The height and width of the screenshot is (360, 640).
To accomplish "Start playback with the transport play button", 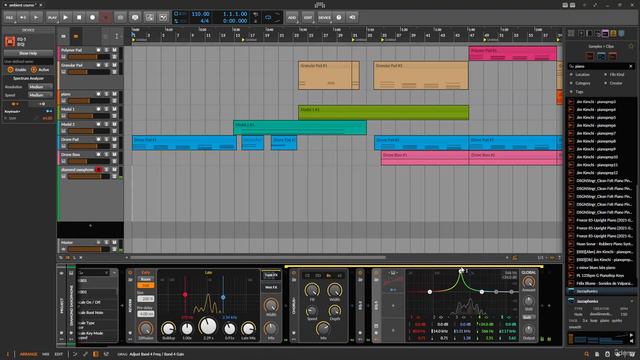I will 65,18.
